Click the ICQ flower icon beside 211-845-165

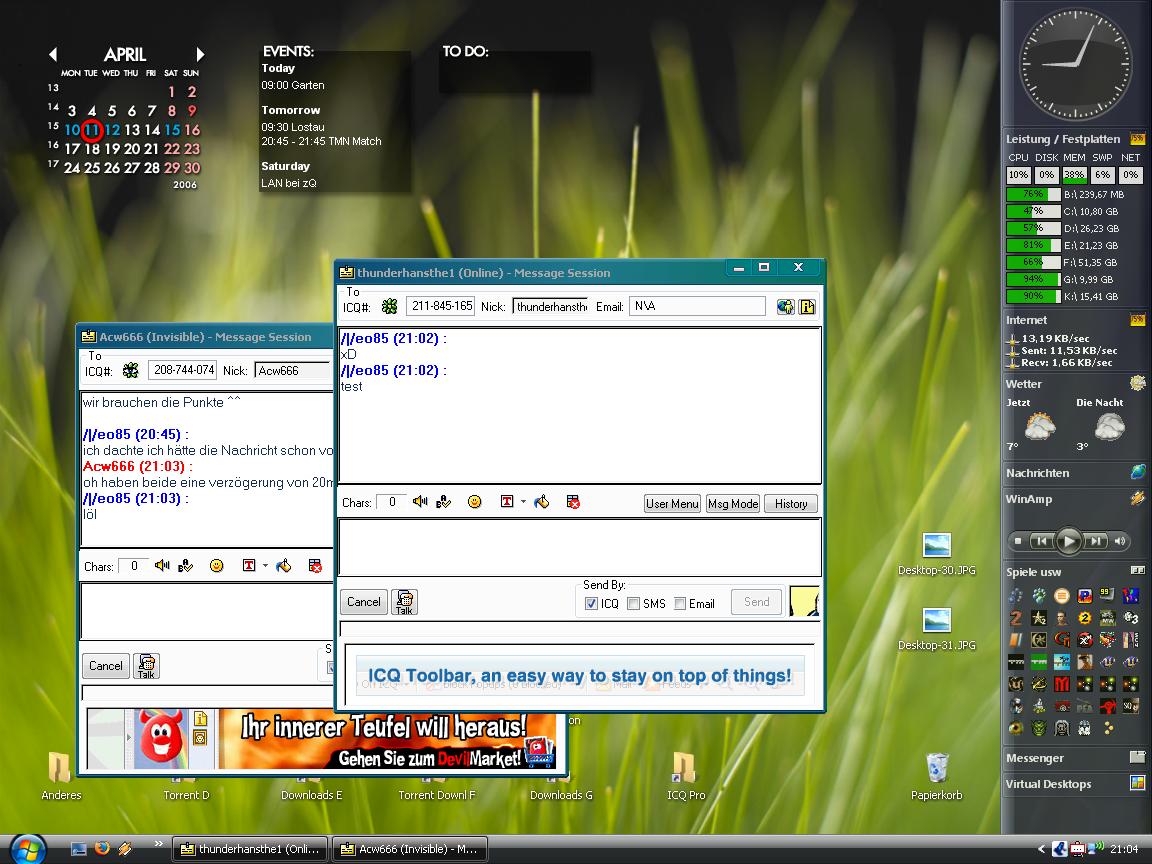click(x=389, y=306)
